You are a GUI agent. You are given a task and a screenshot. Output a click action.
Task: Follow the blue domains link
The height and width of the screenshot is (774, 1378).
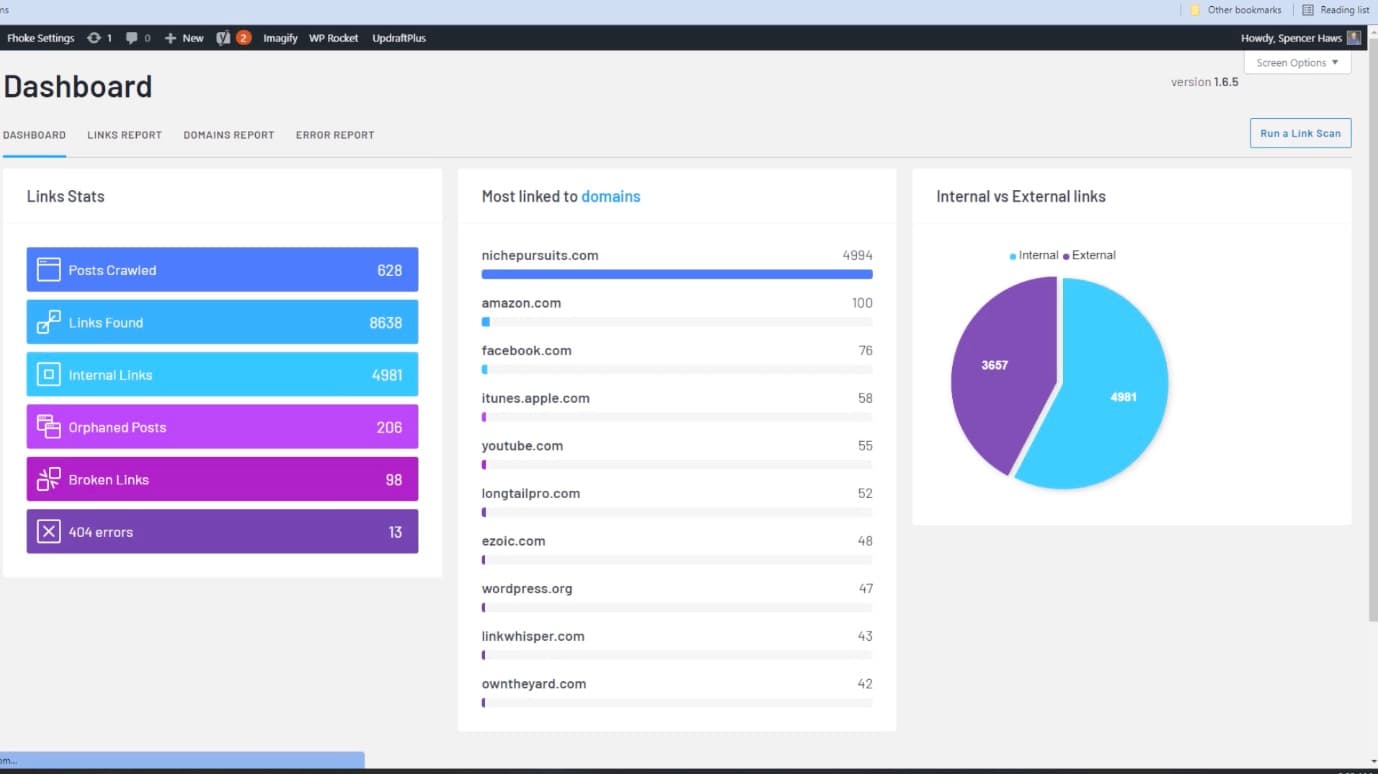610,197
